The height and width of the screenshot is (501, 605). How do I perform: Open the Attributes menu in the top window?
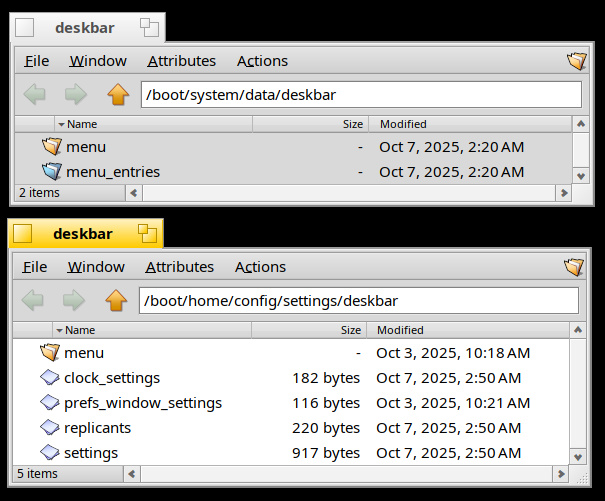pos(181,61)
